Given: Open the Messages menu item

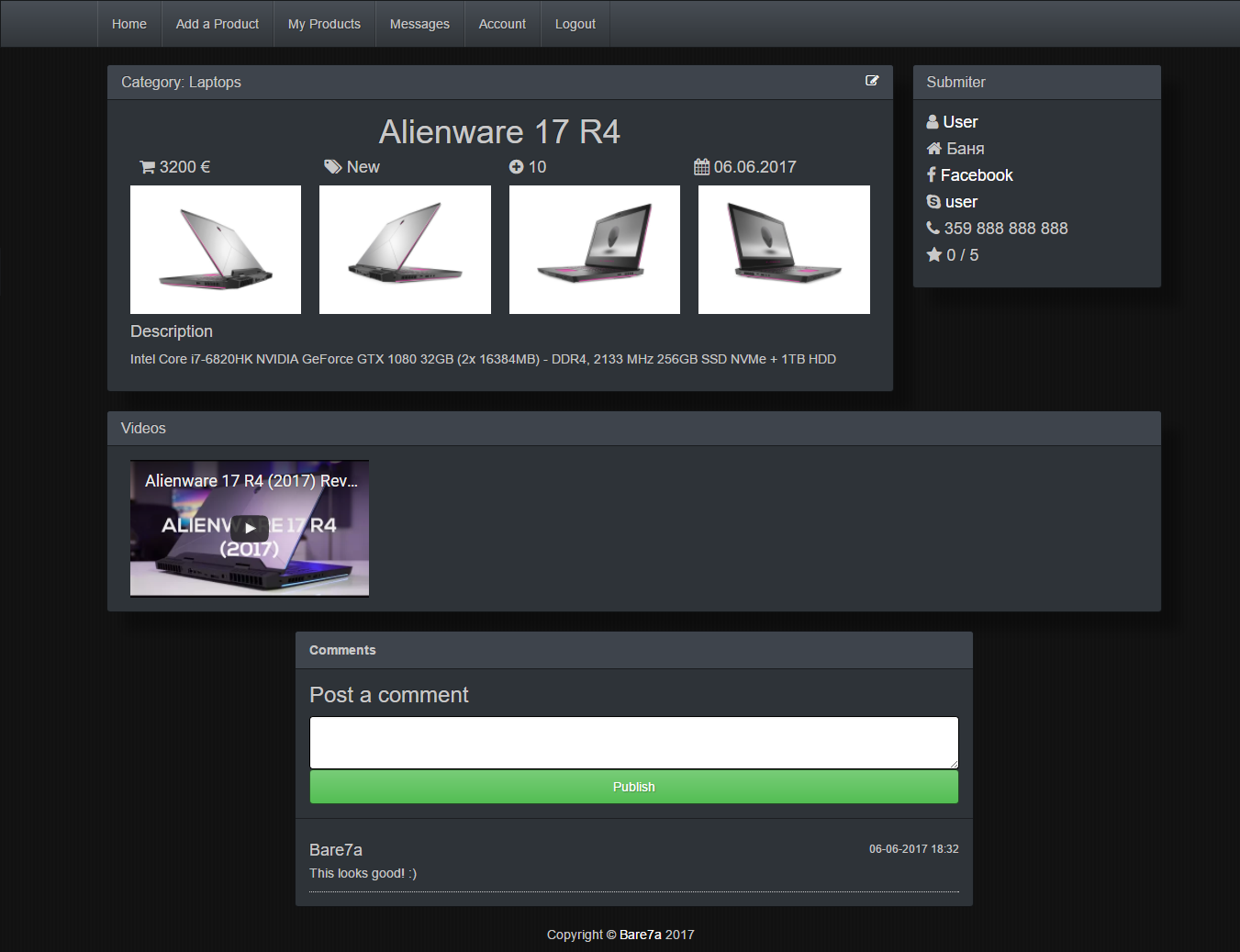Looking at the screenshot, I should [419, 24].
